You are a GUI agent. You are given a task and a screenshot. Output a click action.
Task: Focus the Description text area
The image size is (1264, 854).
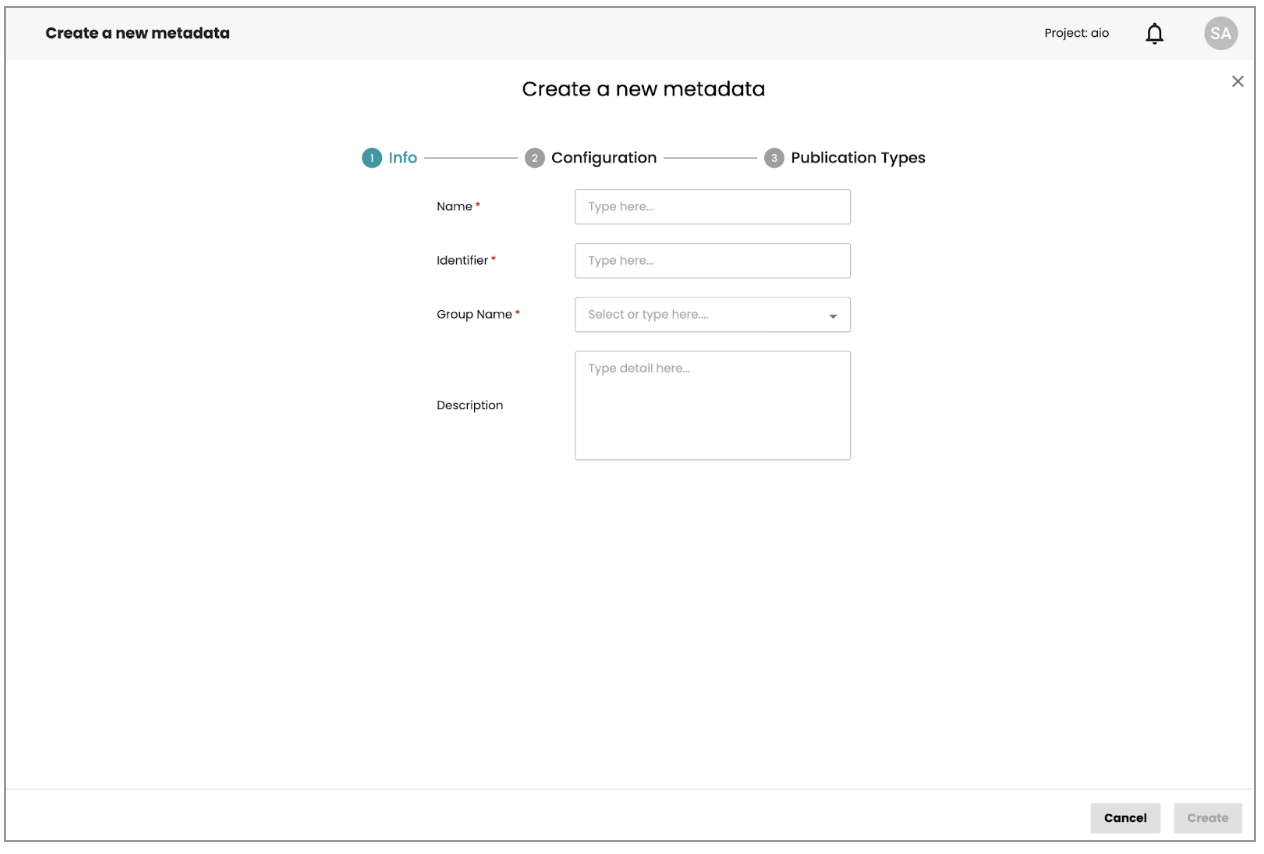(712, 405)
